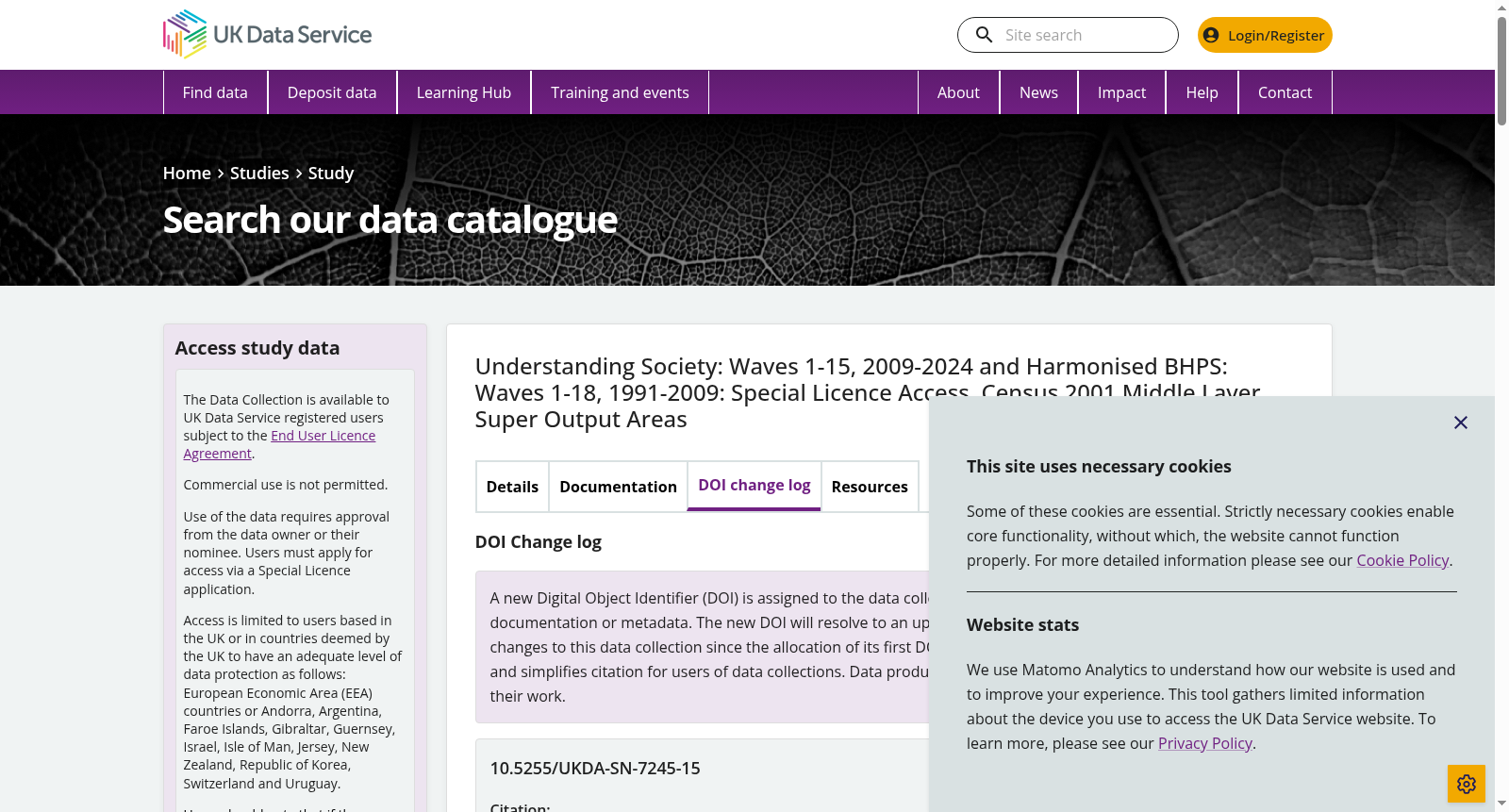
Task: Click the Study breadcrumb link
Action: [331, 174]
